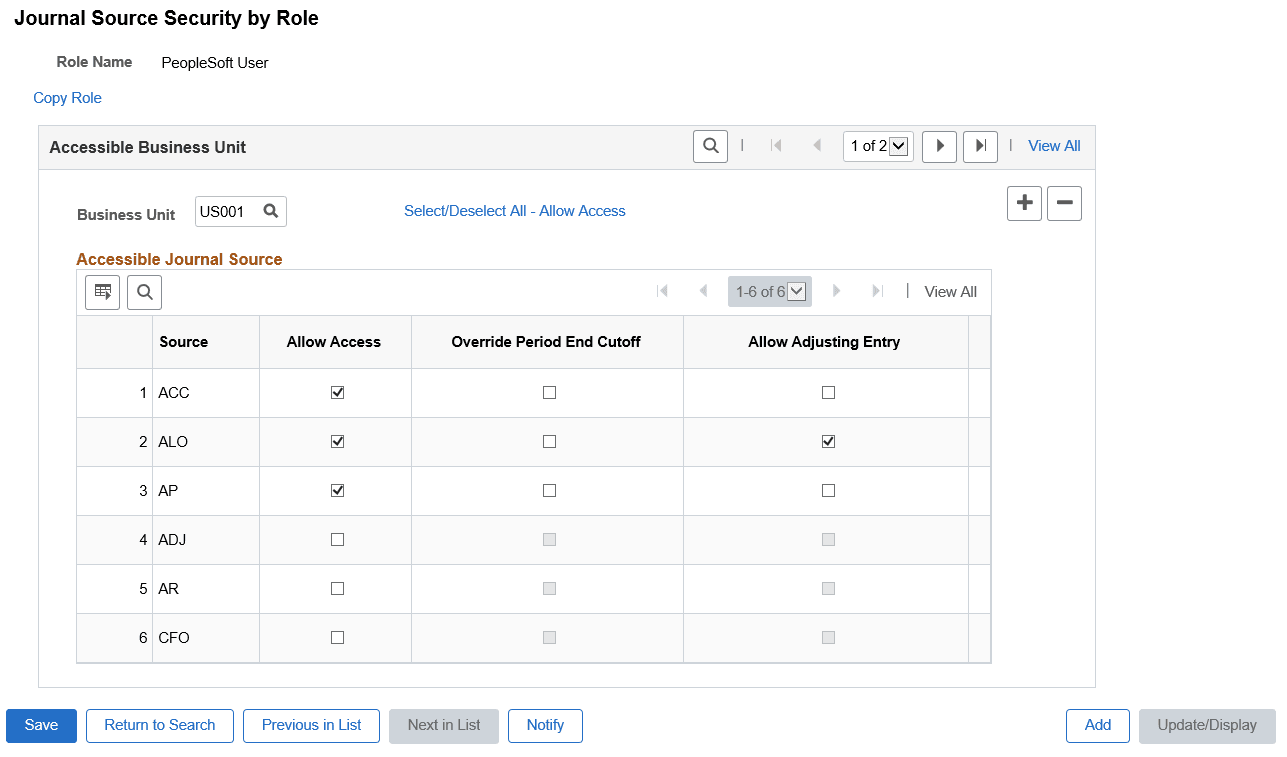Open the '1 of 2' record selector dropdown
Viewport: 1287px width, 757px height.
tap(877, 146)
